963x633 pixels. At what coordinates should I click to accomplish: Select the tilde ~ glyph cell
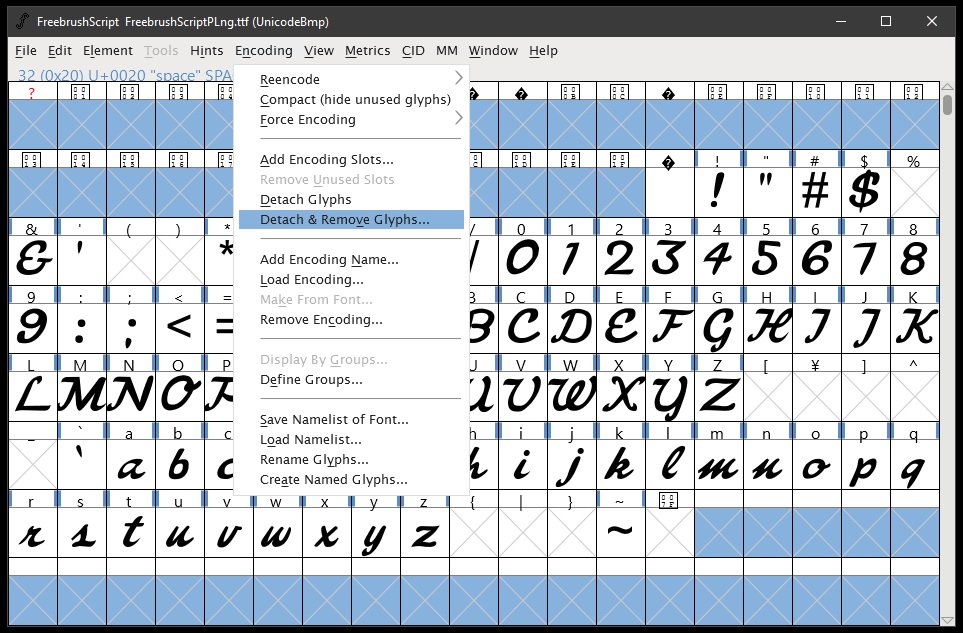click(x=620, y=533)
